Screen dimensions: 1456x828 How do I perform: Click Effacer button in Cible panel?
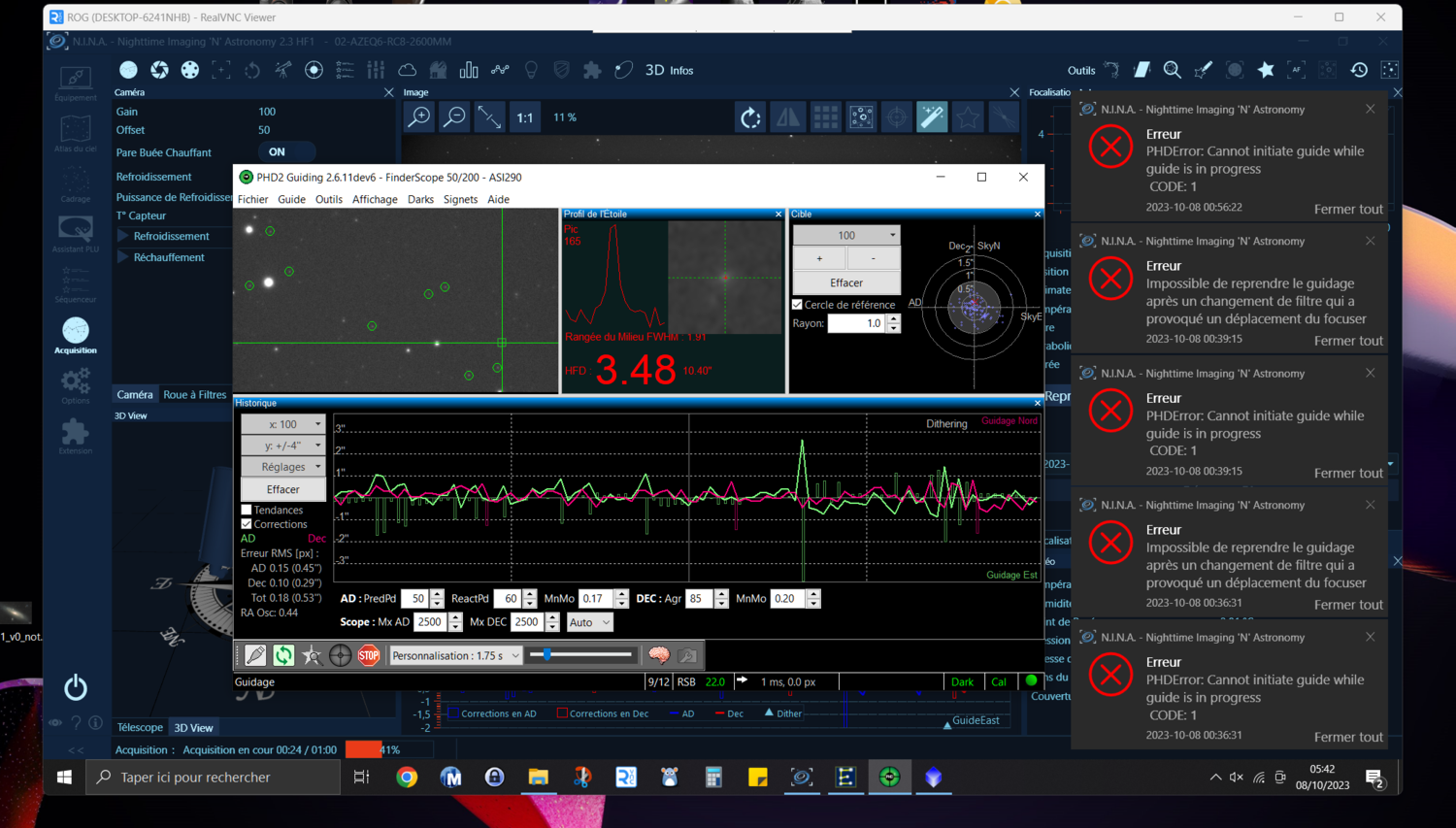846,282
